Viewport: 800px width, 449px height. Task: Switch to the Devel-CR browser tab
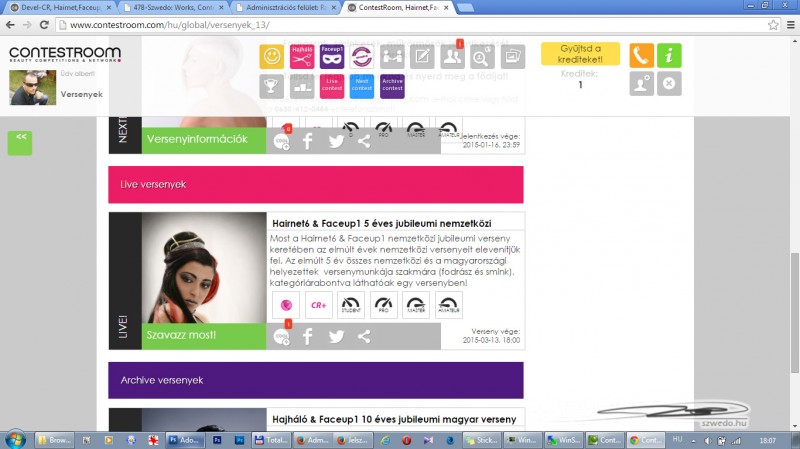click(x=61, y=8)
